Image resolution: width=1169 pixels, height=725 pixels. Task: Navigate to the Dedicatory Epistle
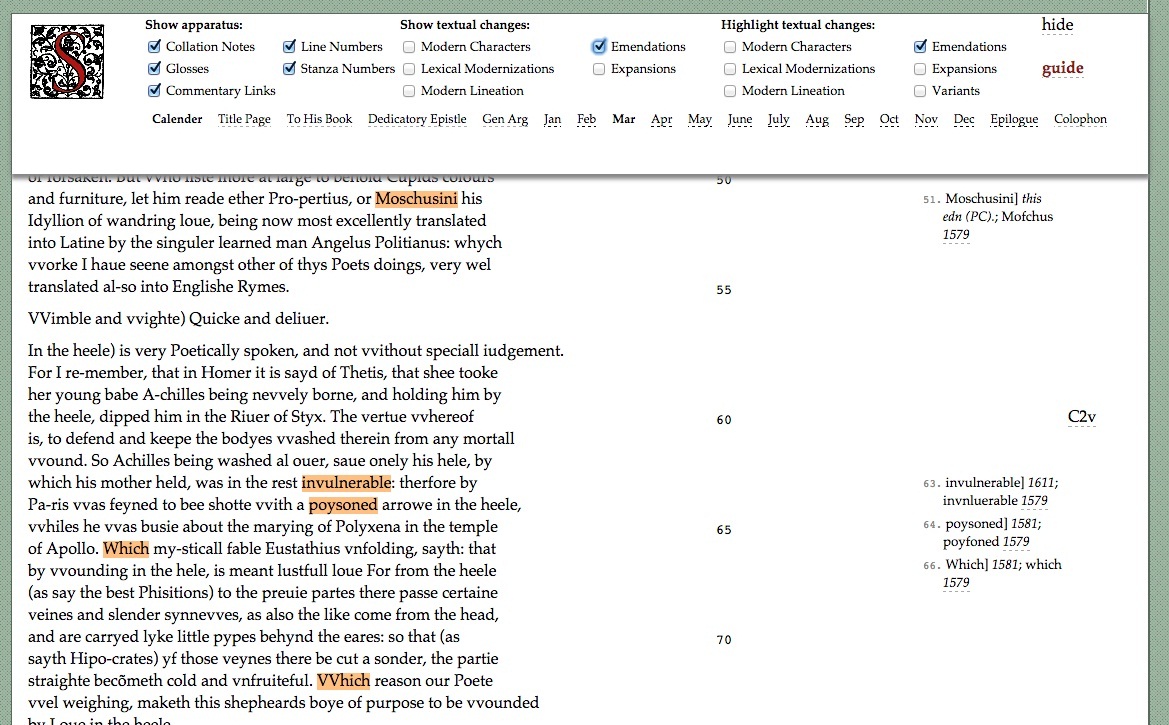point(417,119)
